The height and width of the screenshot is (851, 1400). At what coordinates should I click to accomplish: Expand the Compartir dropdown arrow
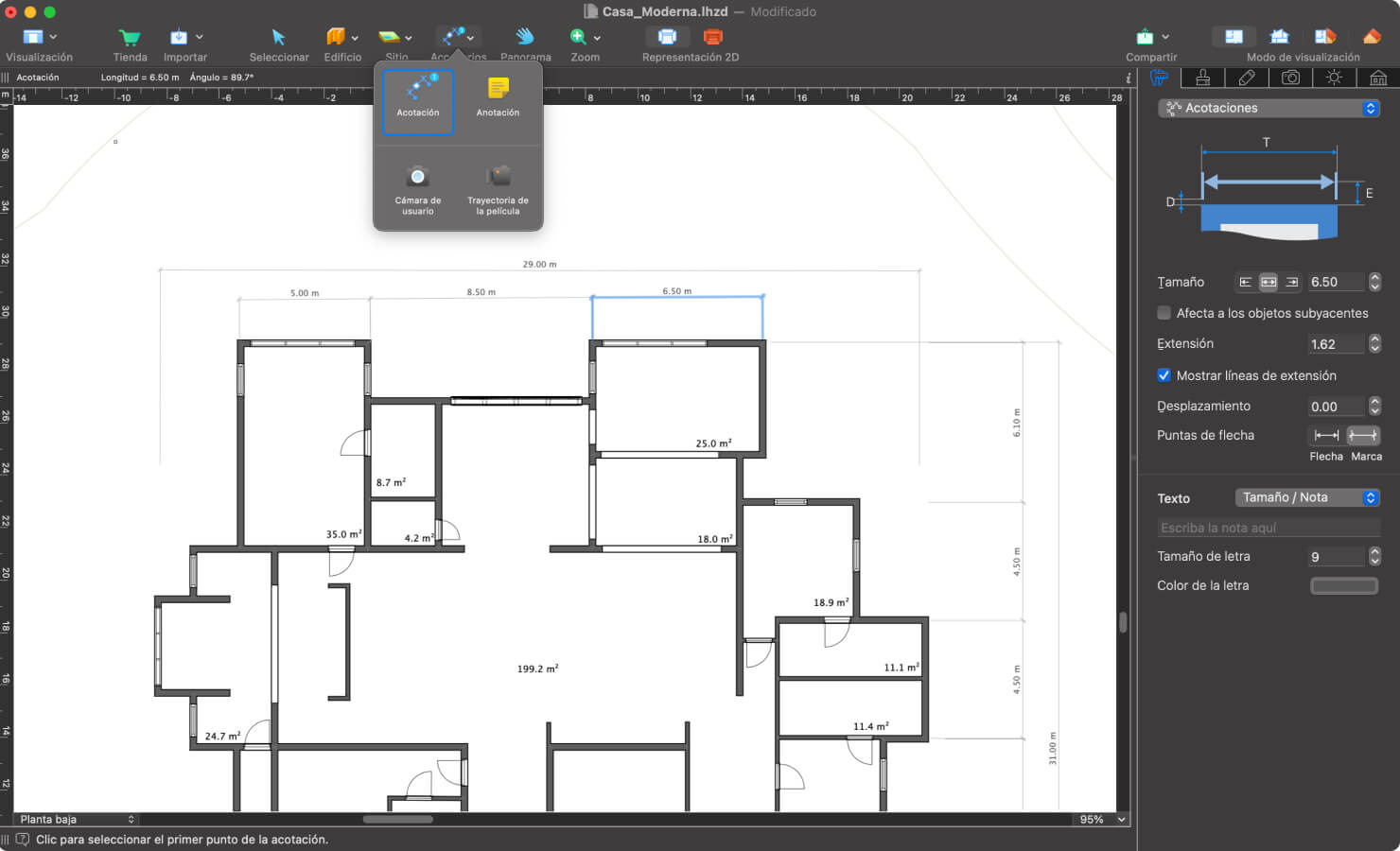coord(1165,38)
